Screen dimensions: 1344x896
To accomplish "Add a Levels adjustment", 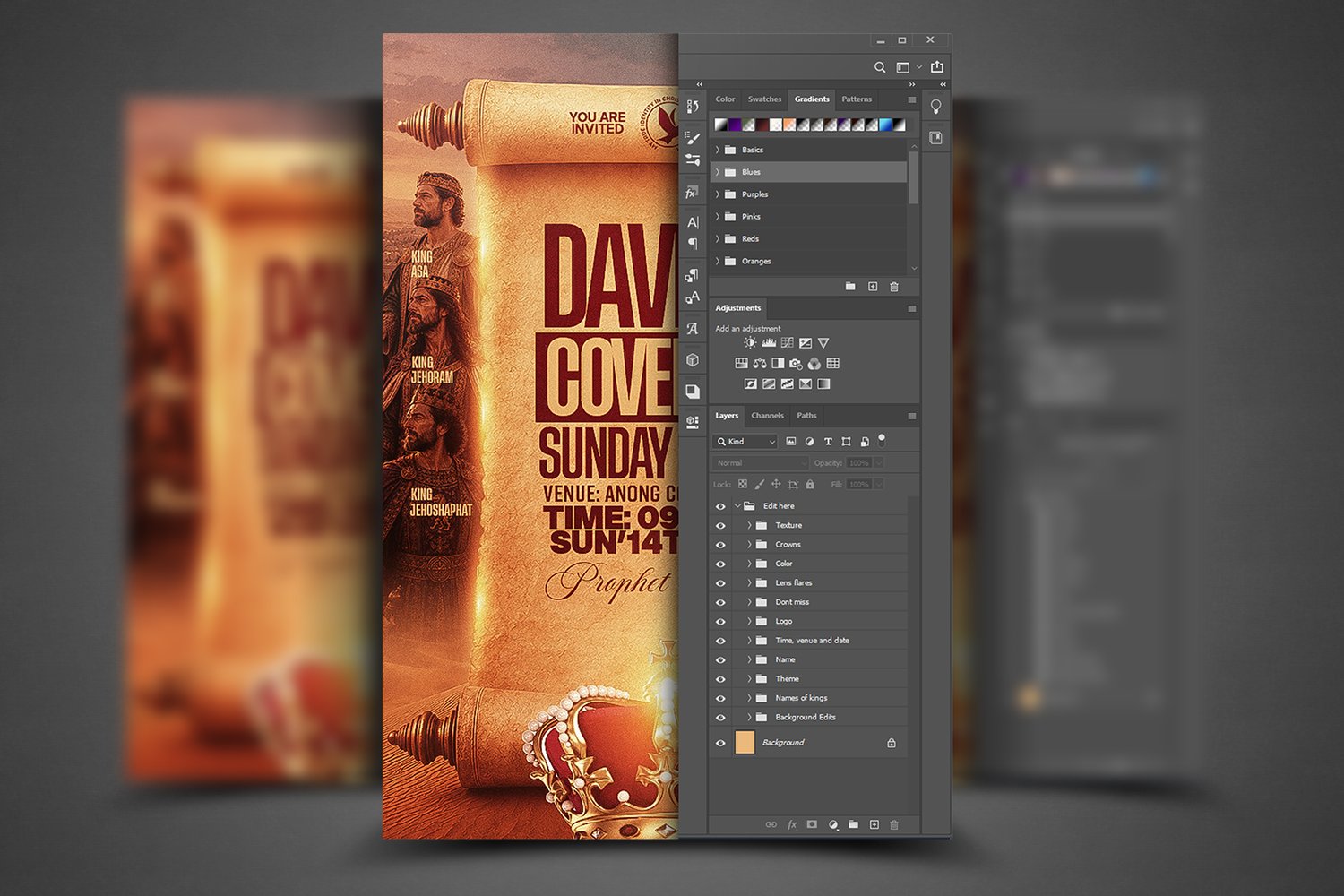I will point(769,343).
